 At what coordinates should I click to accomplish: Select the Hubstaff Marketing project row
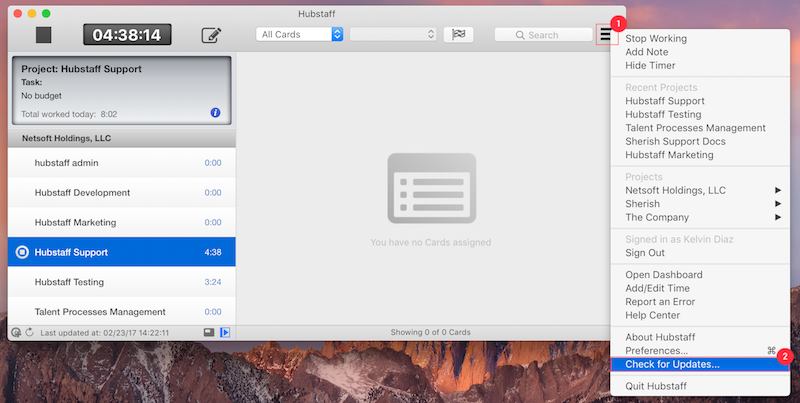click(x=121, y=222)
